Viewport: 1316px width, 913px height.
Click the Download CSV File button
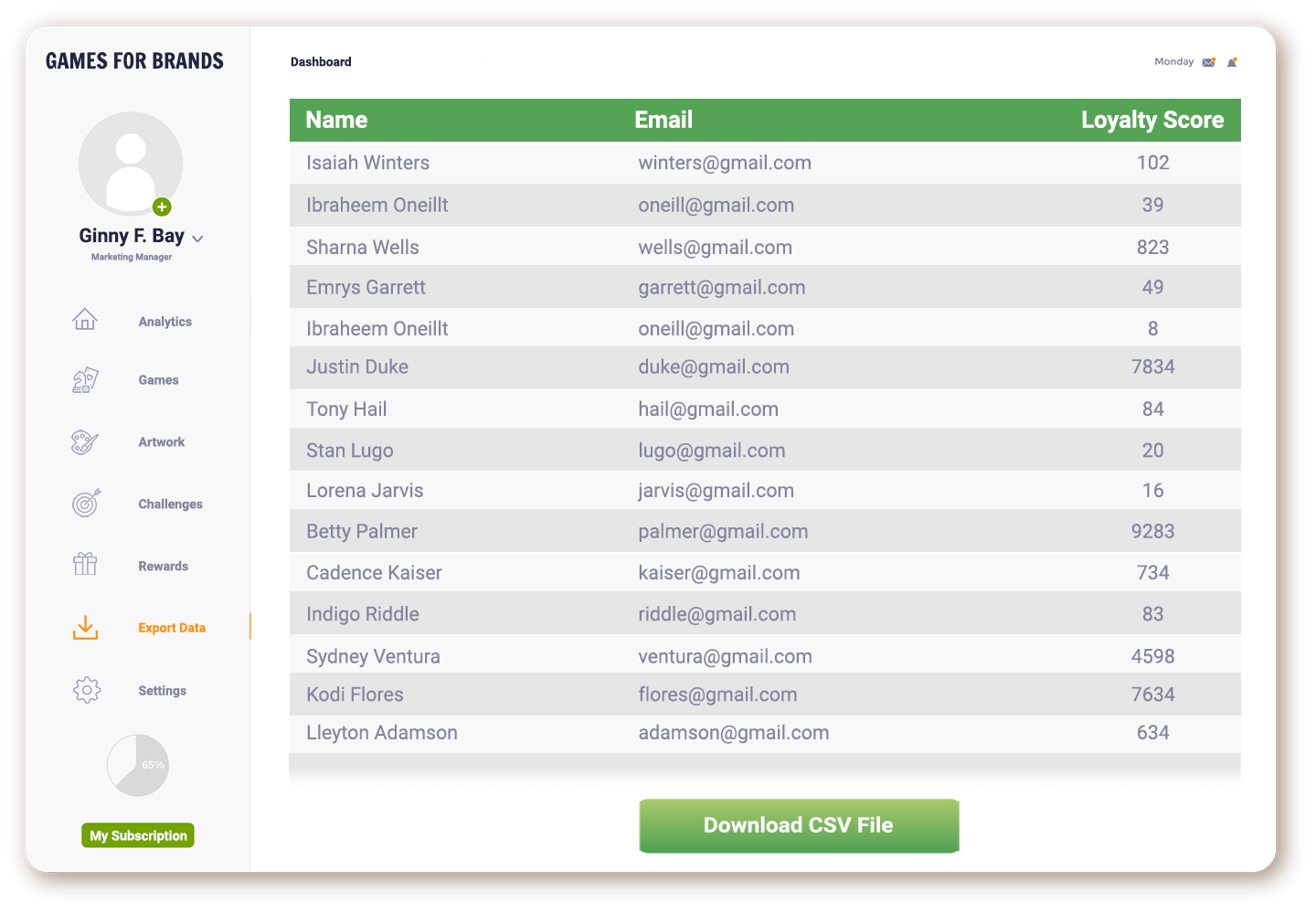(799, 825)
